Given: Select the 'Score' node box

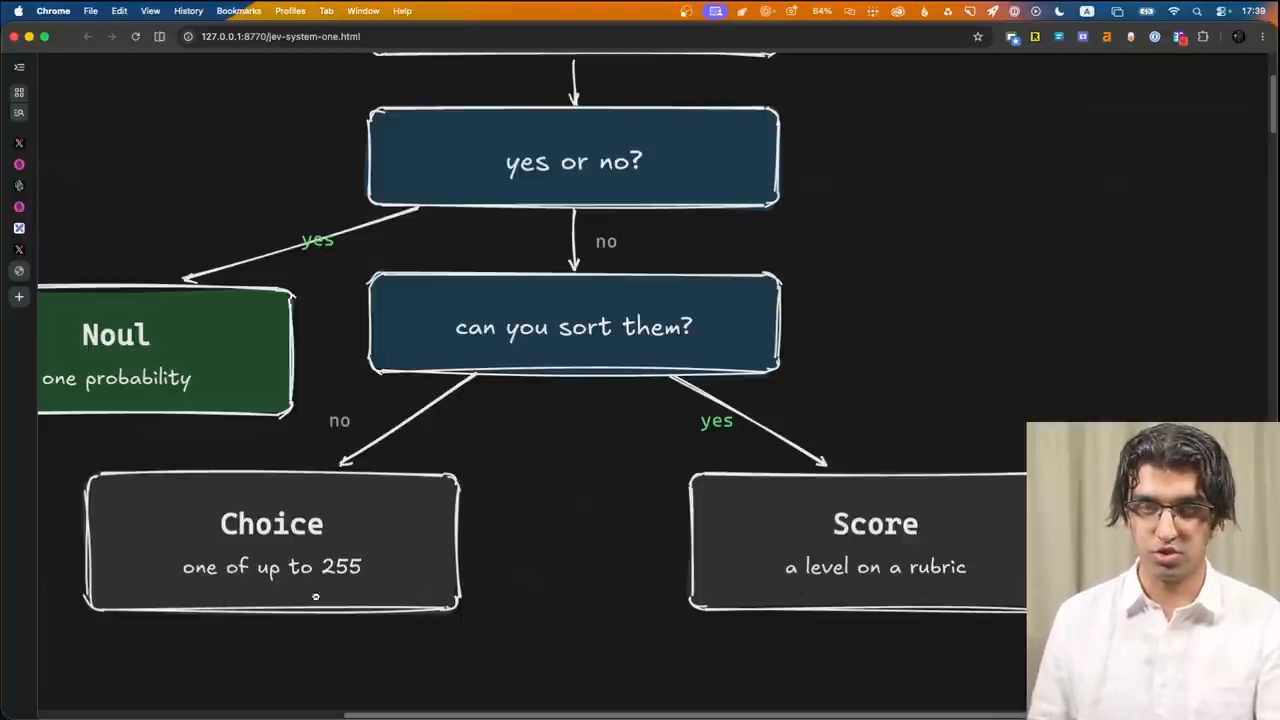Looking at the screenshot, I should (x=858, y=541).
